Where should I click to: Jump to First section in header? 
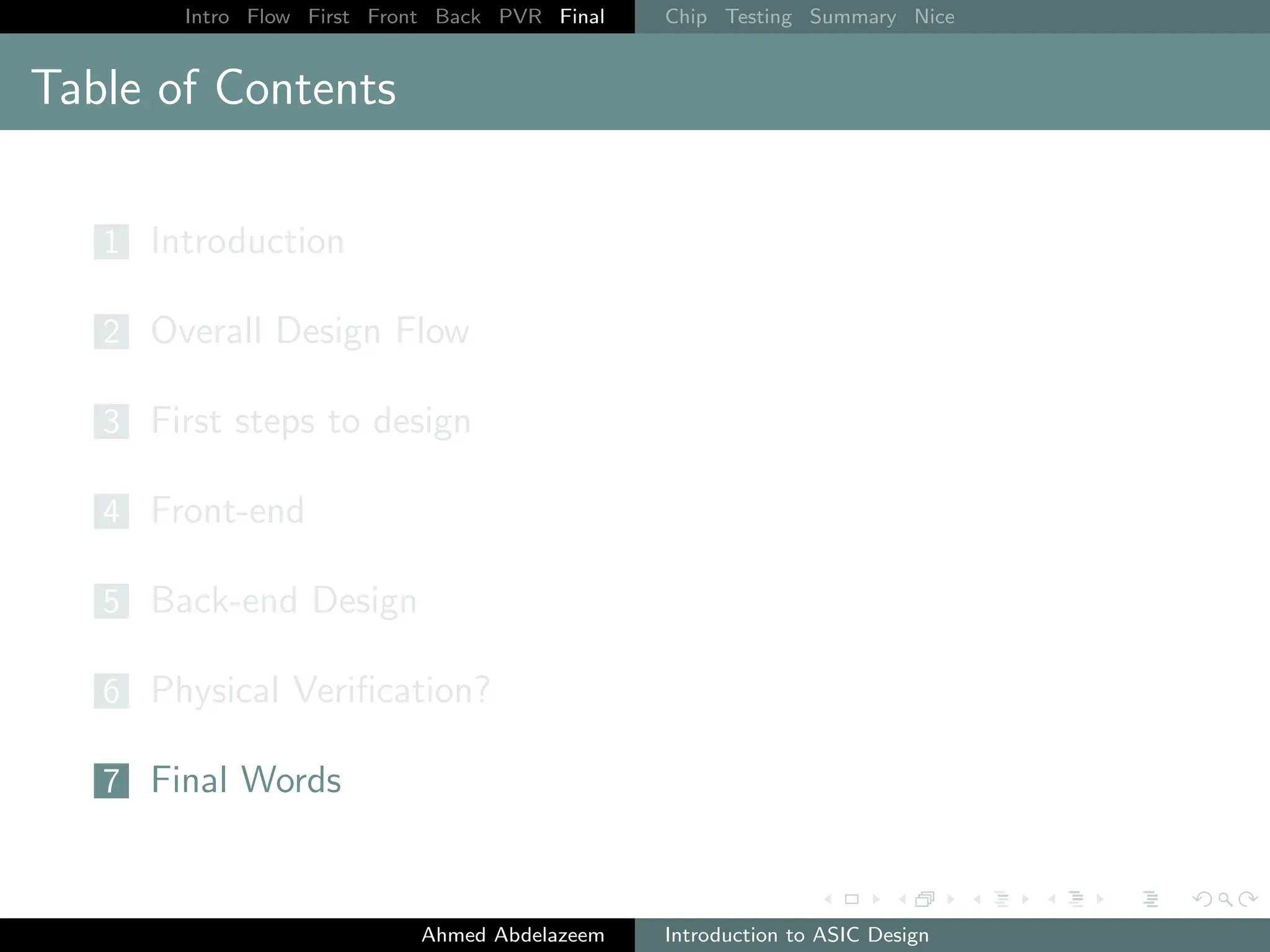[x=329, y=17]
